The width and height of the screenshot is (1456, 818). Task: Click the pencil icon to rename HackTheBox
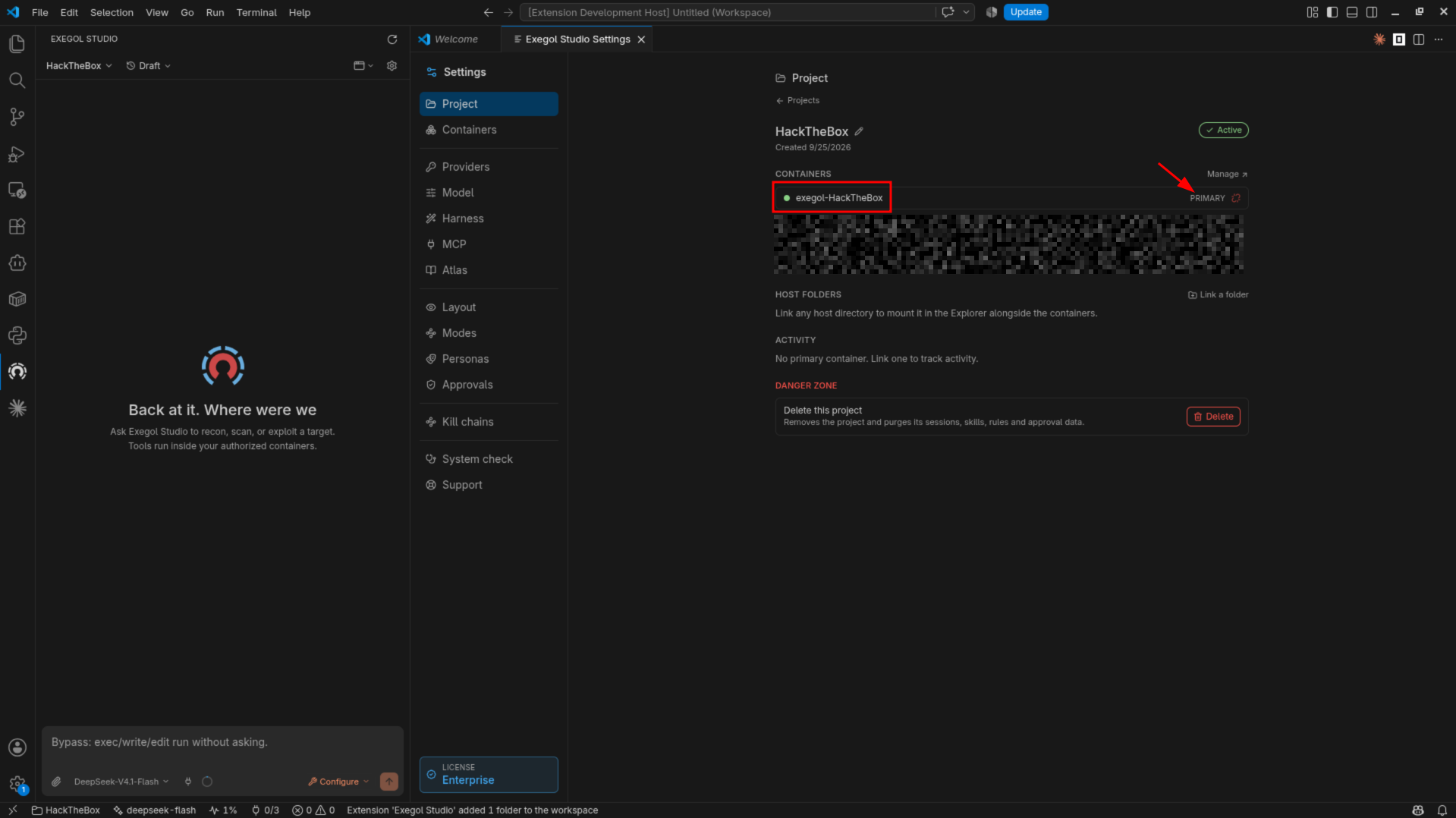click(859, 131)
